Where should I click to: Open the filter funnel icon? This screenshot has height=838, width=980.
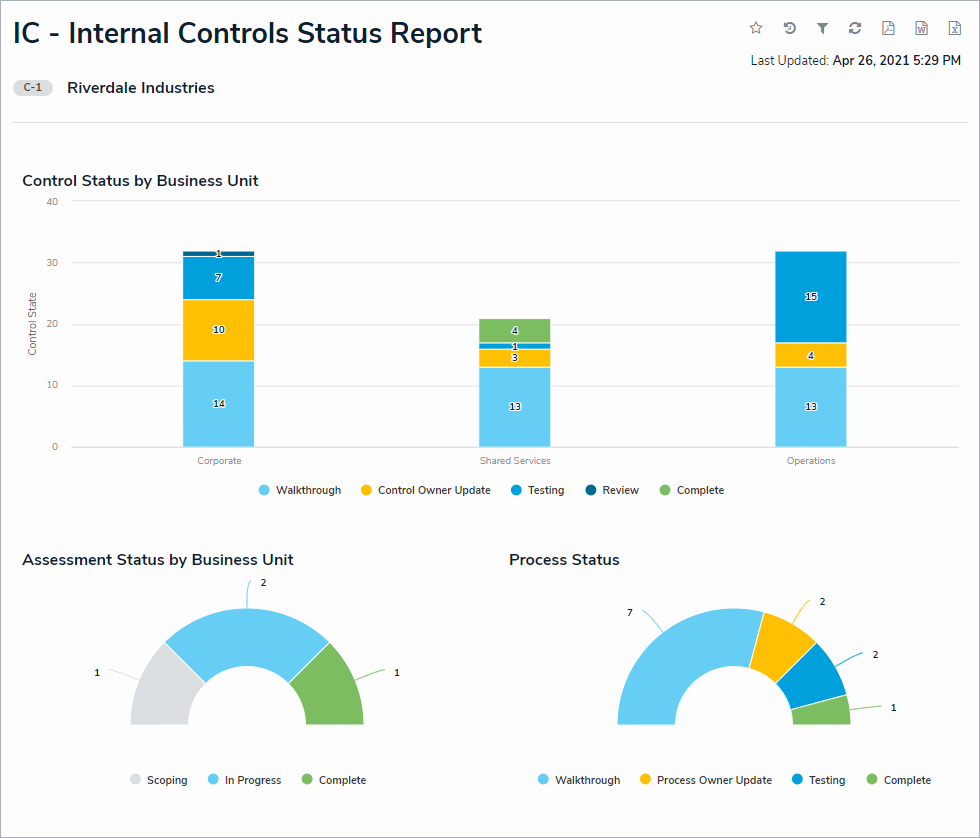click(822, 28)
